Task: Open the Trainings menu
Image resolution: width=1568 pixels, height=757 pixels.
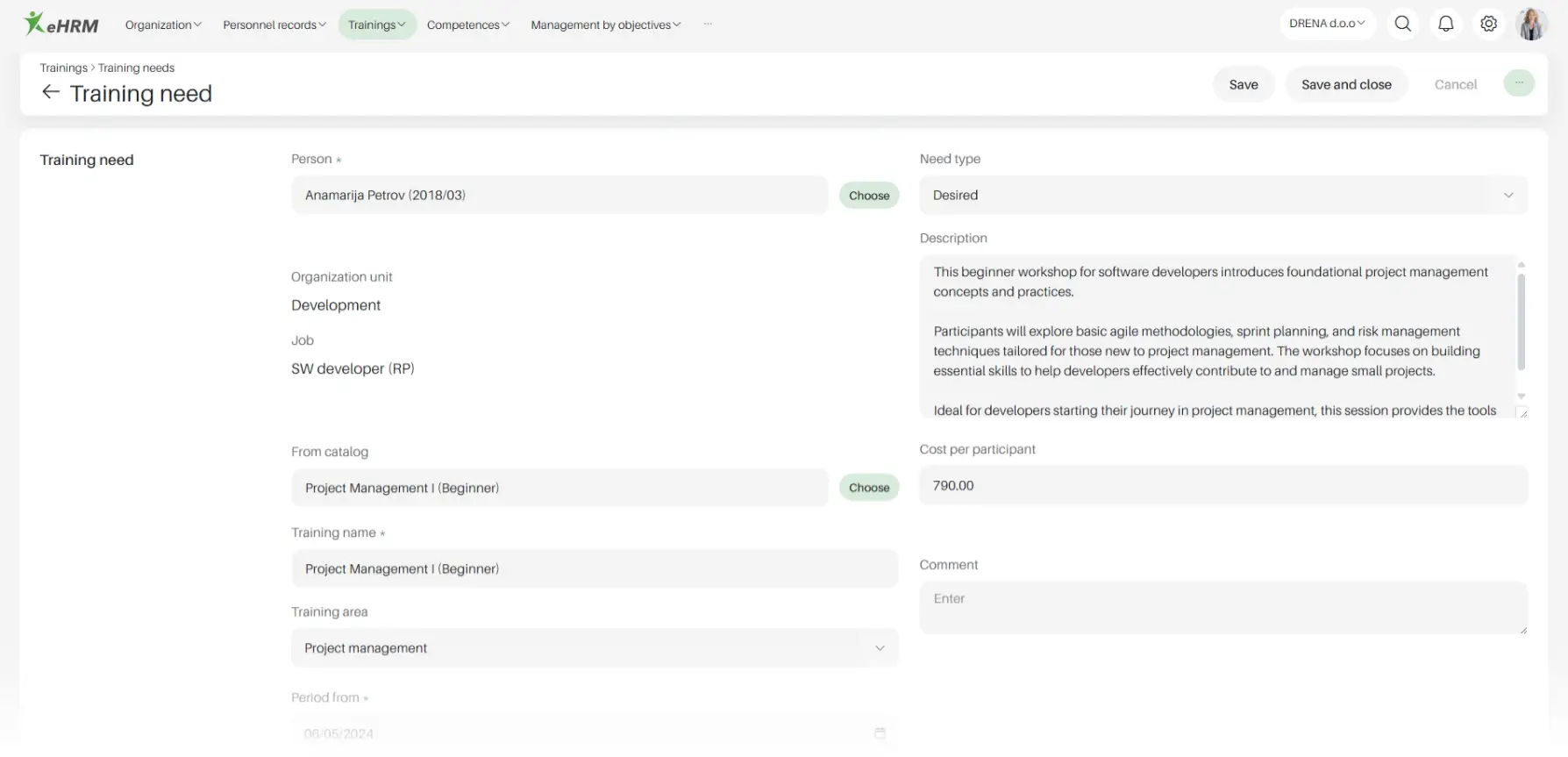Action: click(x=376, y=25)
